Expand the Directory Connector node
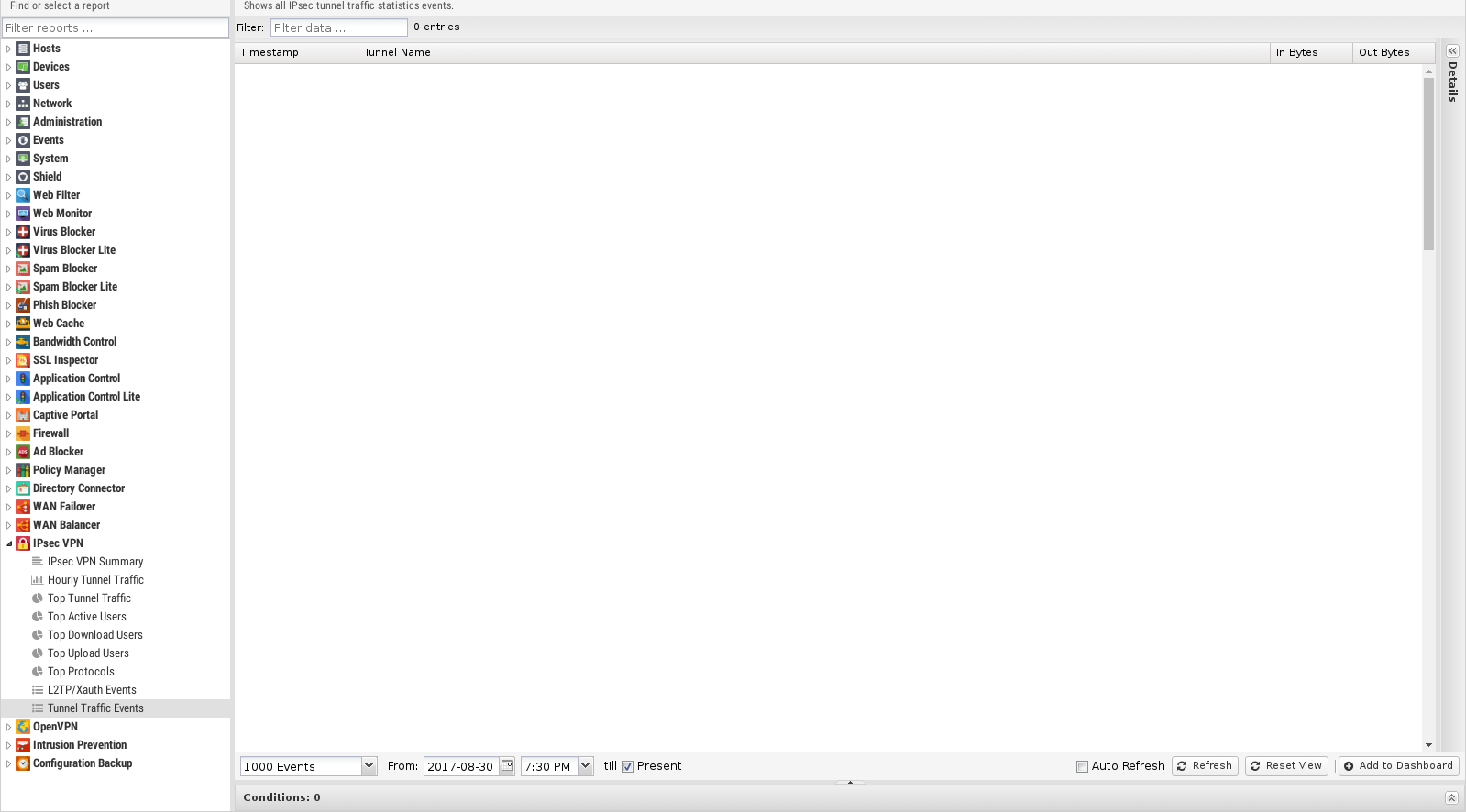The width and height of the screenshot is (1466, 812). 9,488
